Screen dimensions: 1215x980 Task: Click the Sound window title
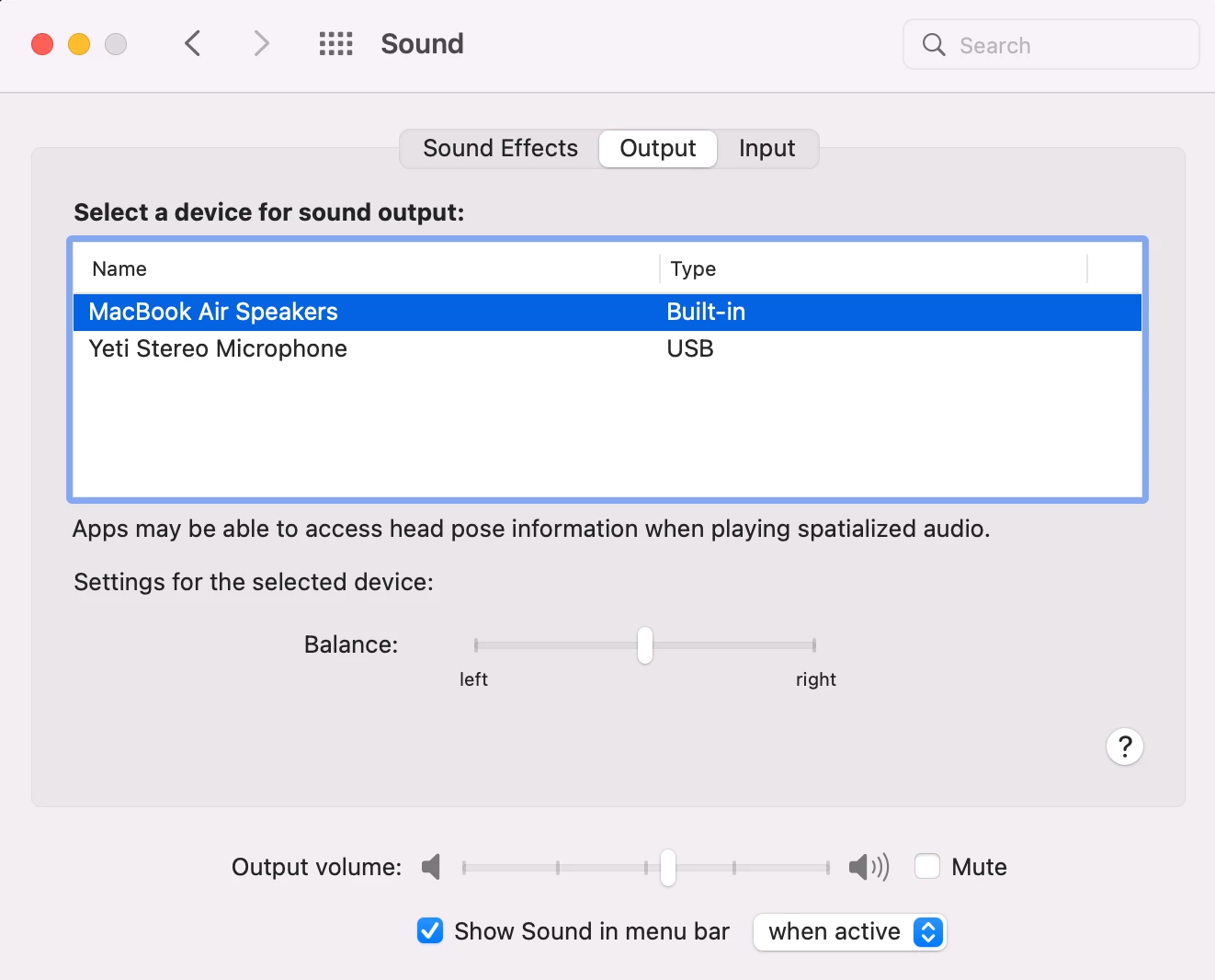tap(422, 43)
